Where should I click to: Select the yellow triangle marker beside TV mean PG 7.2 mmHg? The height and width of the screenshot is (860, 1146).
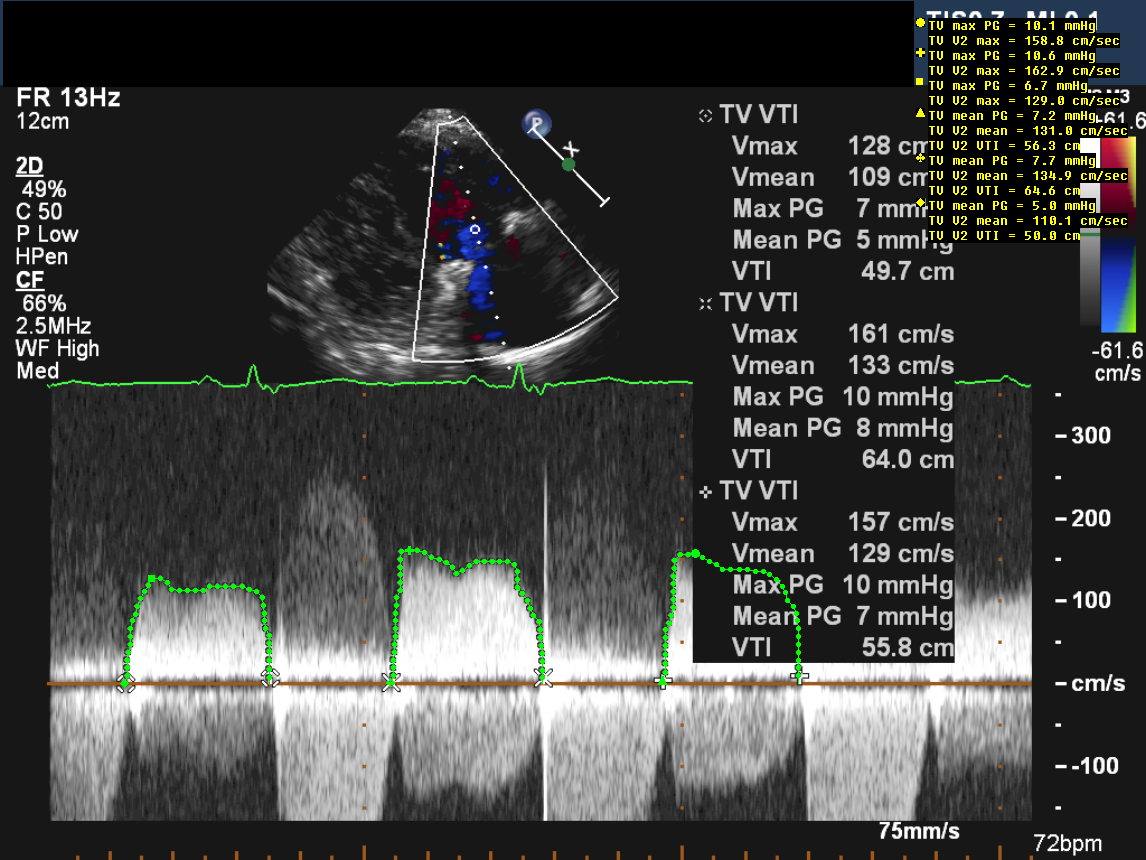(920, 114)
